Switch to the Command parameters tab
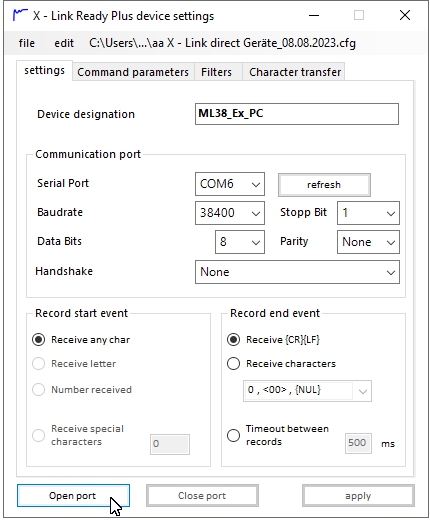430x520 pixels. 133,72
